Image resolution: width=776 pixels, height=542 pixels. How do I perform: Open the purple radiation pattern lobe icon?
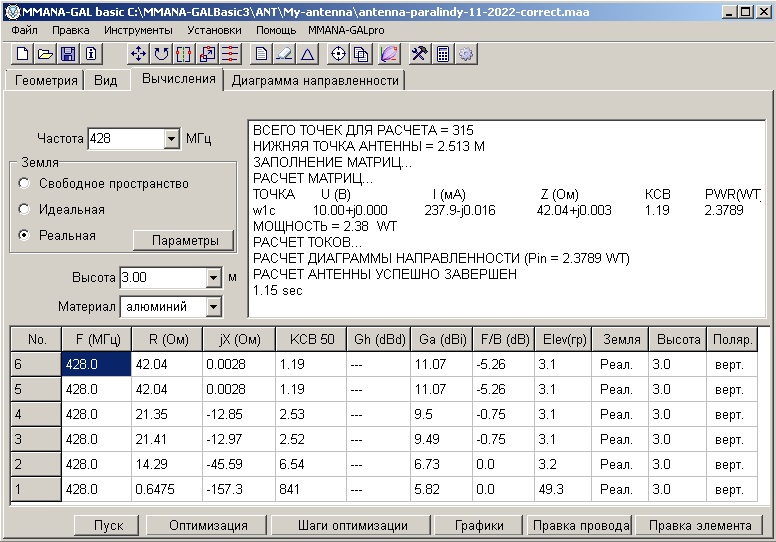point(389,53)
